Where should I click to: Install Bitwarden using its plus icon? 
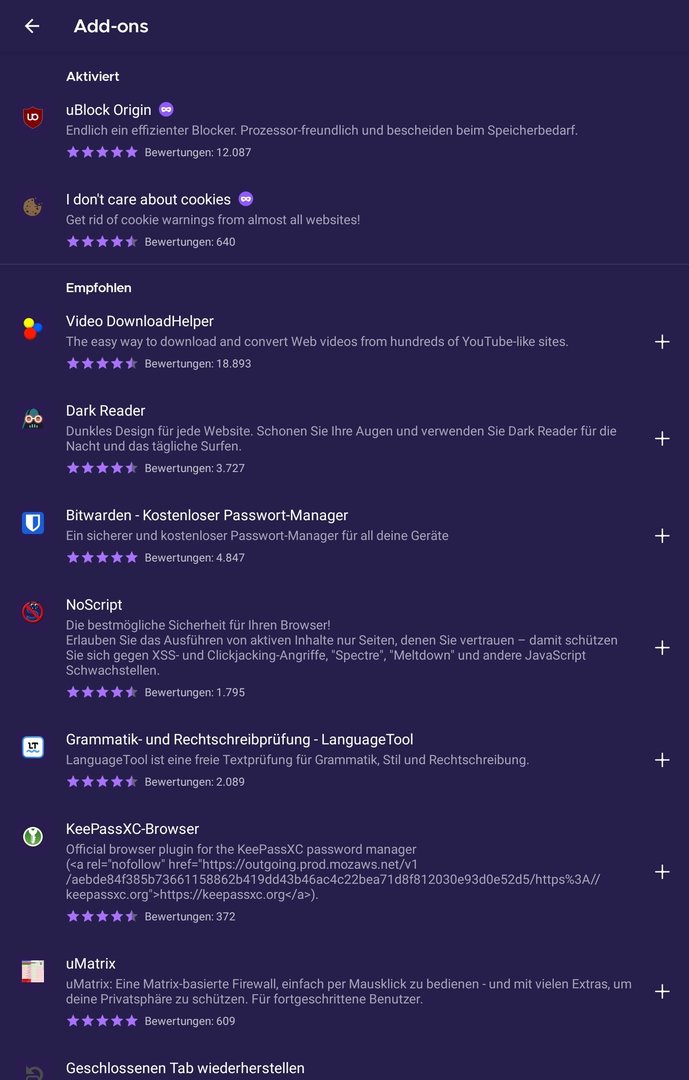pyautogui.click(x=662, y=536)
